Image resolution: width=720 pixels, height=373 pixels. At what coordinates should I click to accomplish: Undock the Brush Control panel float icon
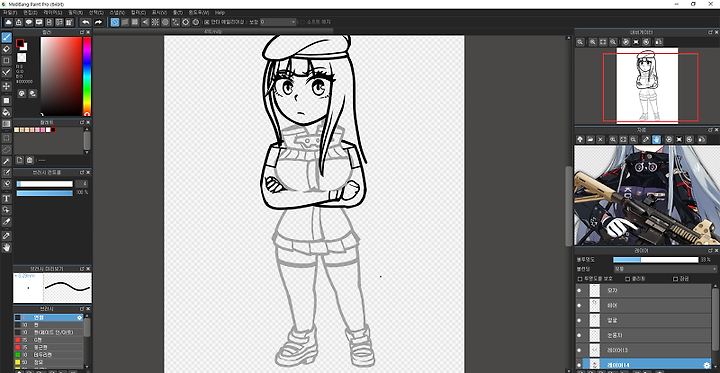point(82,172)
